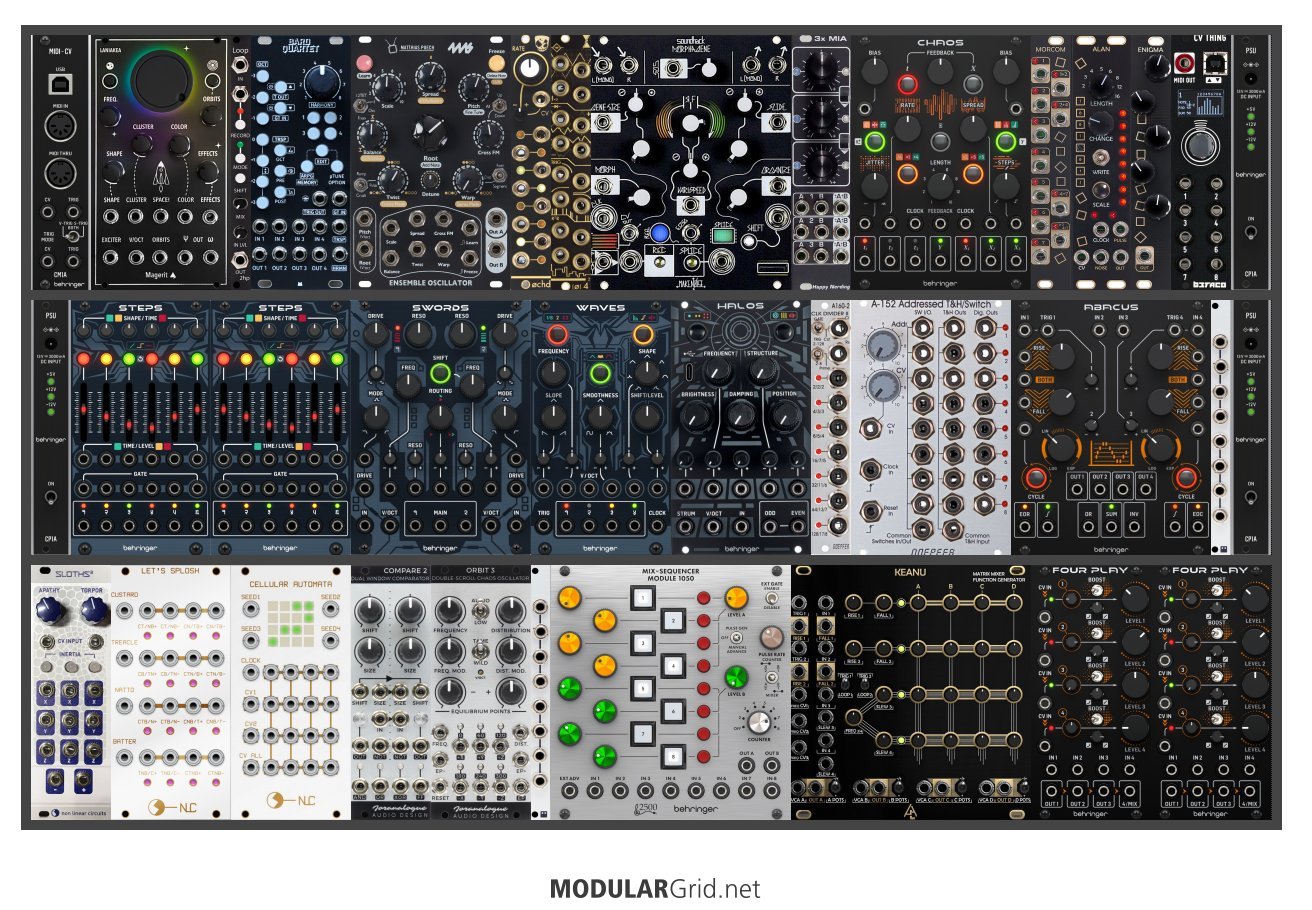Toggle the WRITE switch on the ALAN module
The image size is (1312, 910).
(1100, 158)
